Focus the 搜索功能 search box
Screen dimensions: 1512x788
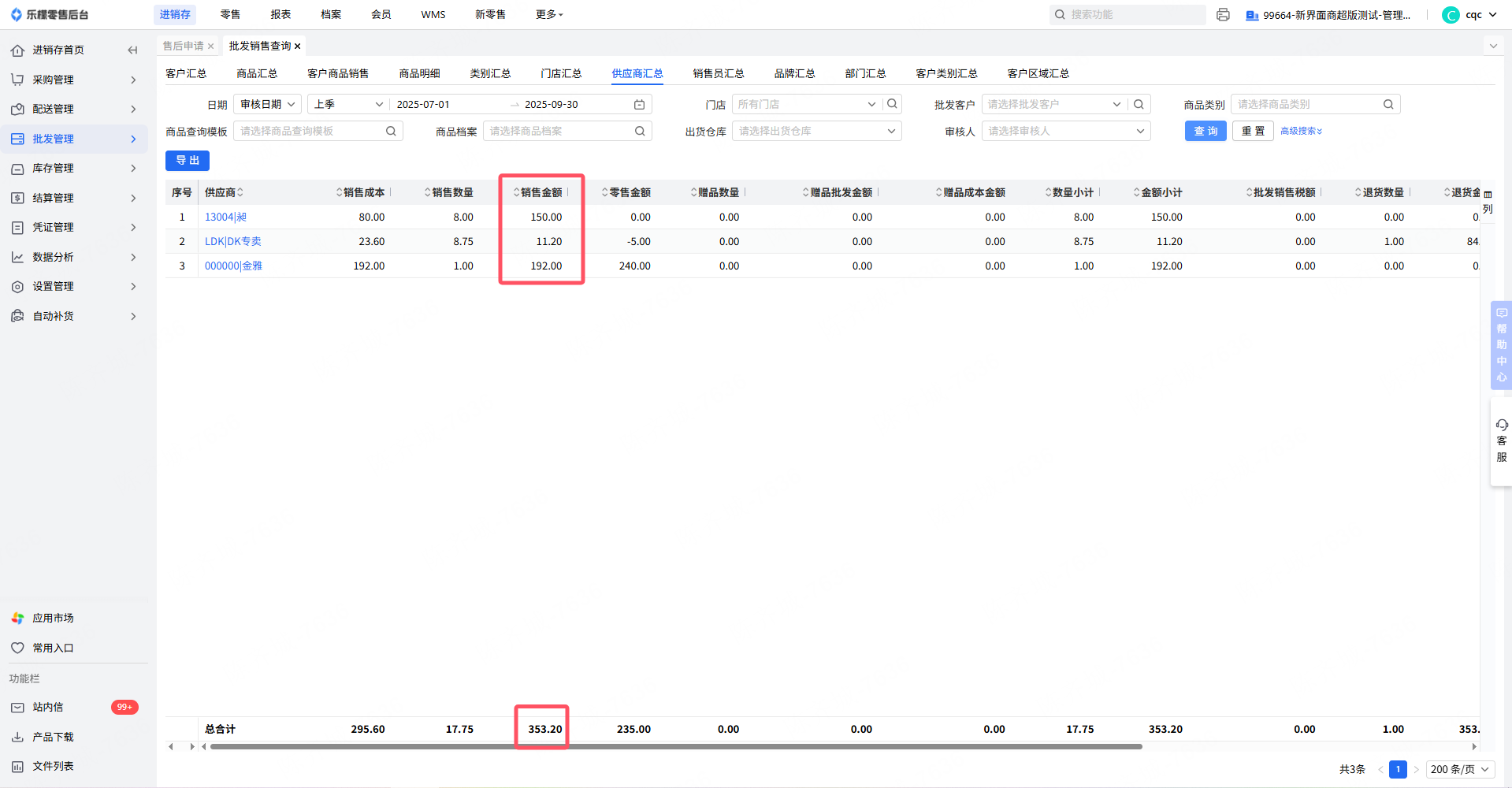coord(1127,14)
